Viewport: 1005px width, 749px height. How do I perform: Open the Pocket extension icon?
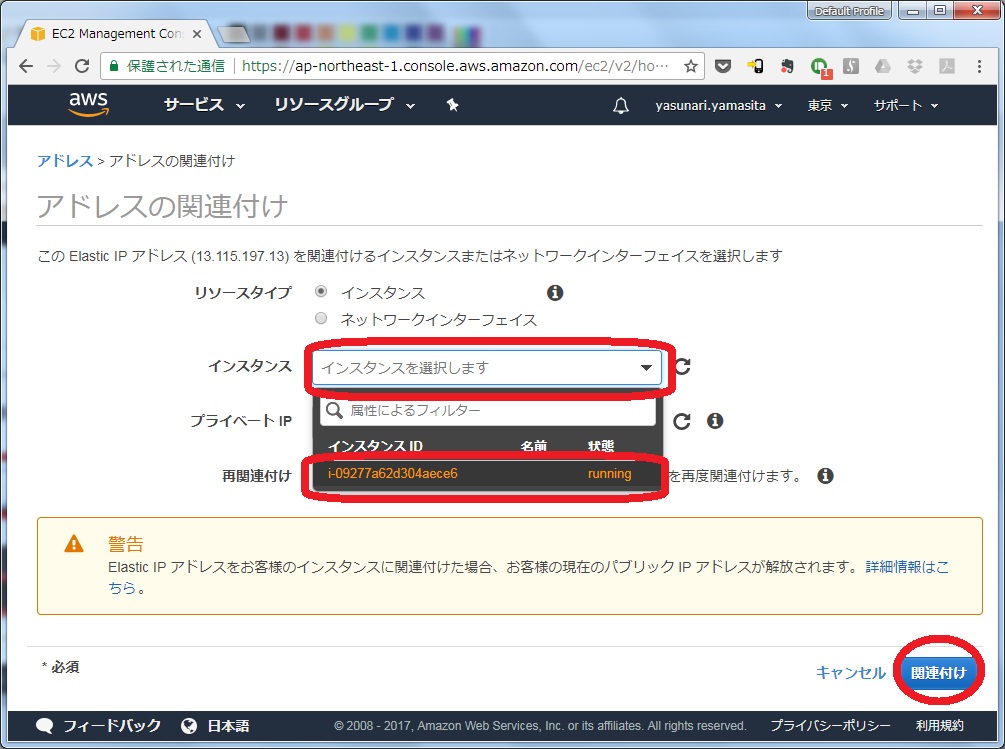723,66
